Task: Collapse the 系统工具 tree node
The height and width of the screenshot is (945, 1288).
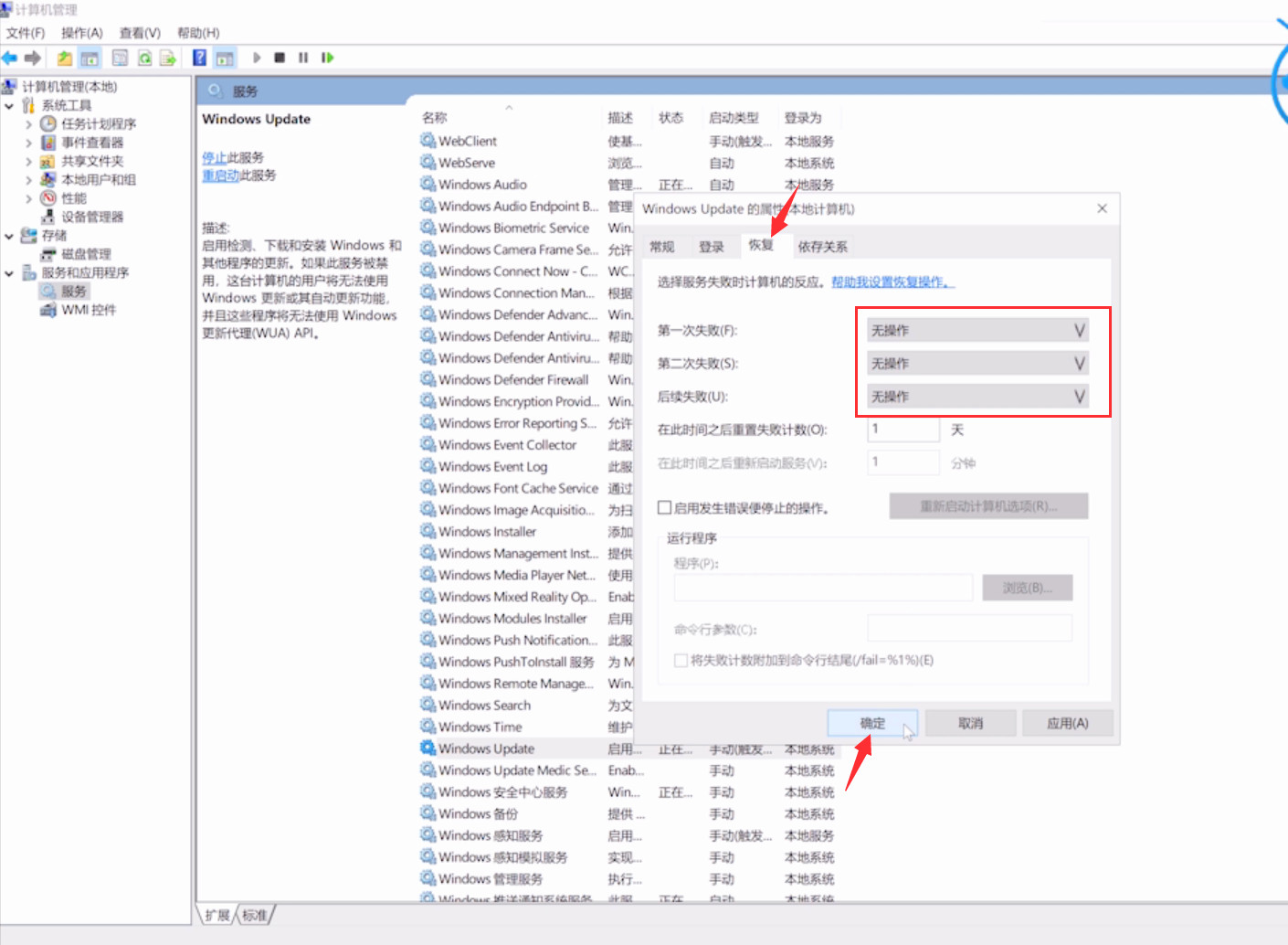Action: coord(9,106)
